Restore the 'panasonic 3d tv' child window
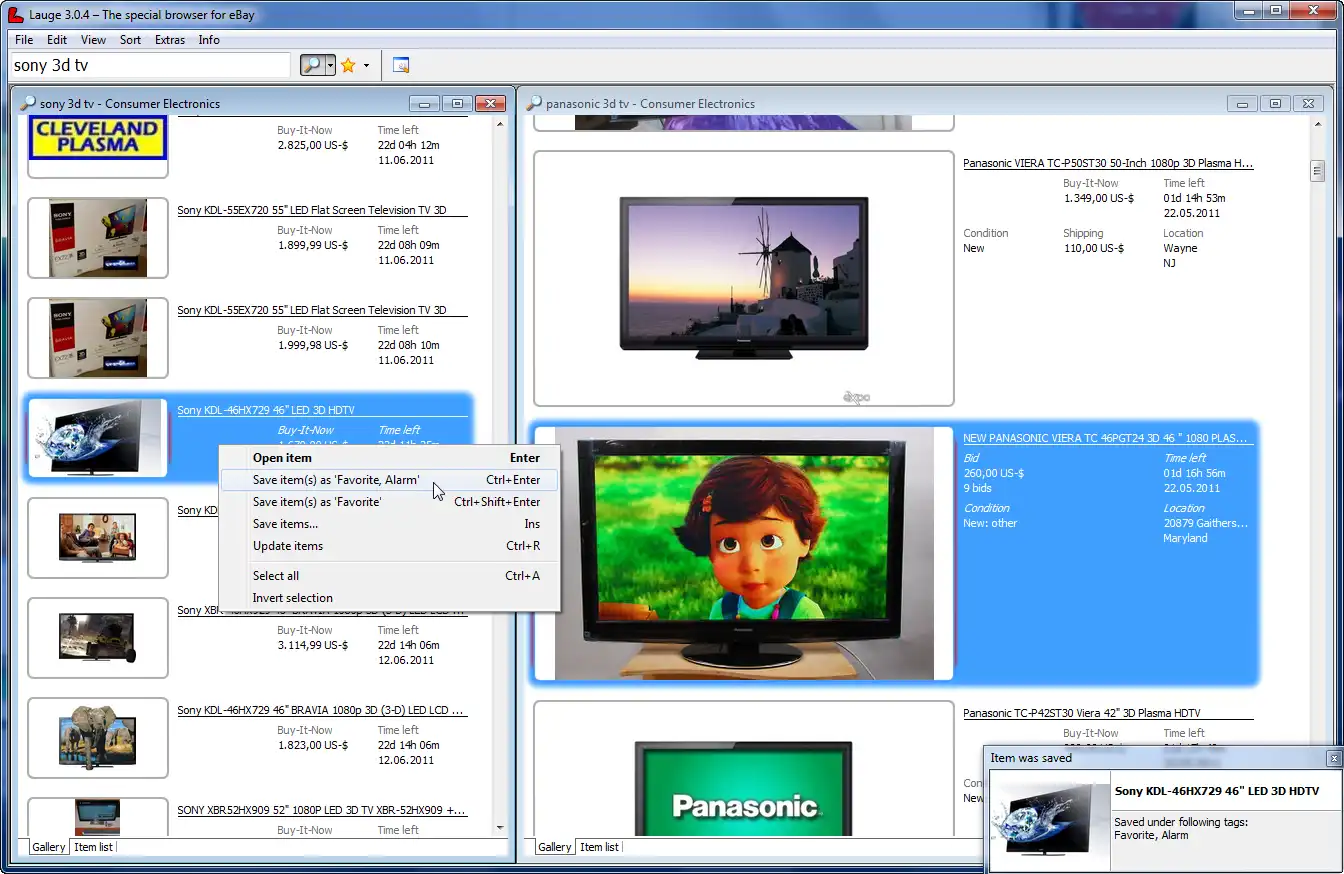Image resolution: width=1344 pixels, height=874 pixels. 1275,104
